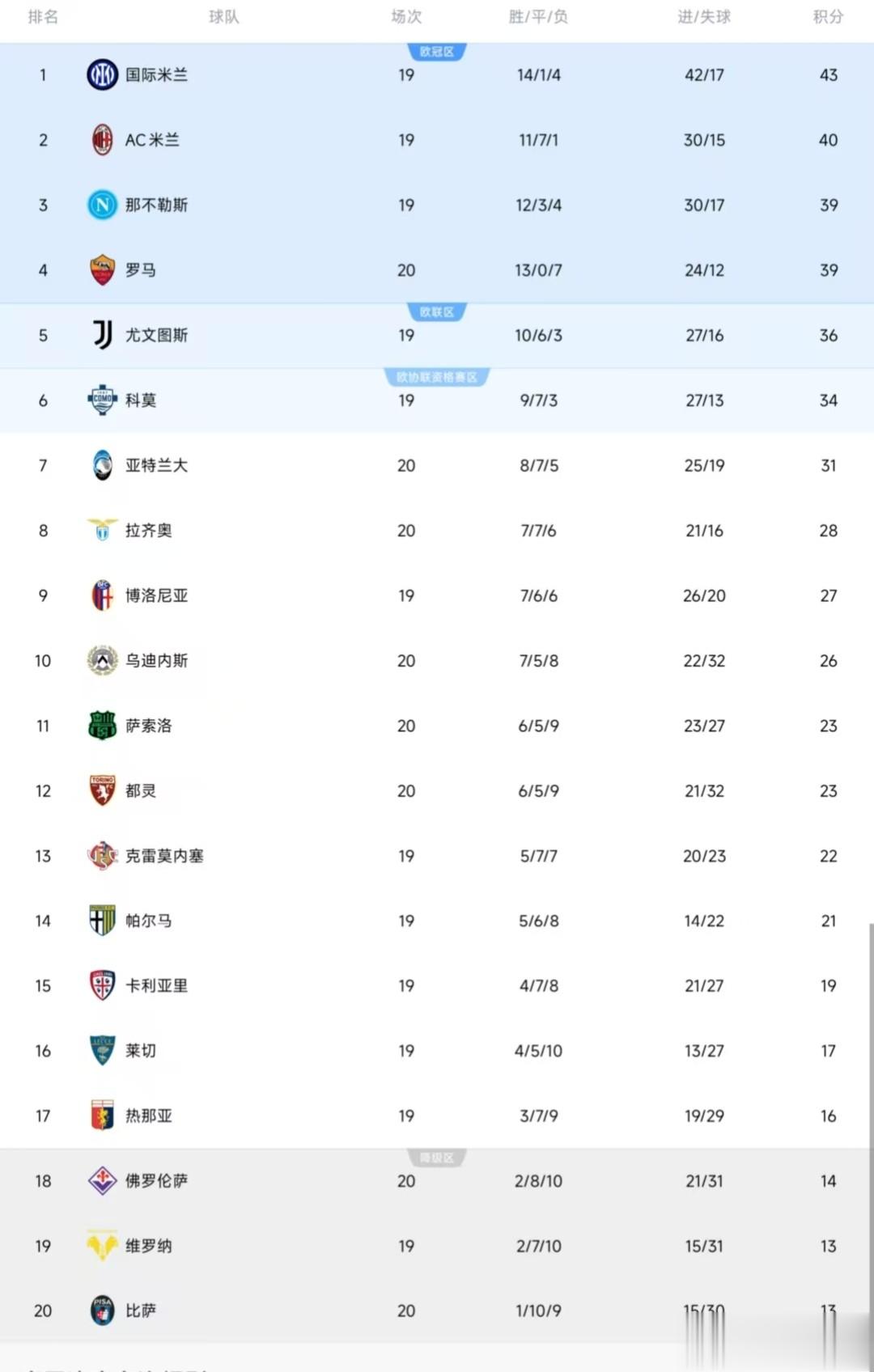Click the vertical scrollbar on right edge
The width and height of the screenshot is (874, 1372).
tap(871, 1133)
